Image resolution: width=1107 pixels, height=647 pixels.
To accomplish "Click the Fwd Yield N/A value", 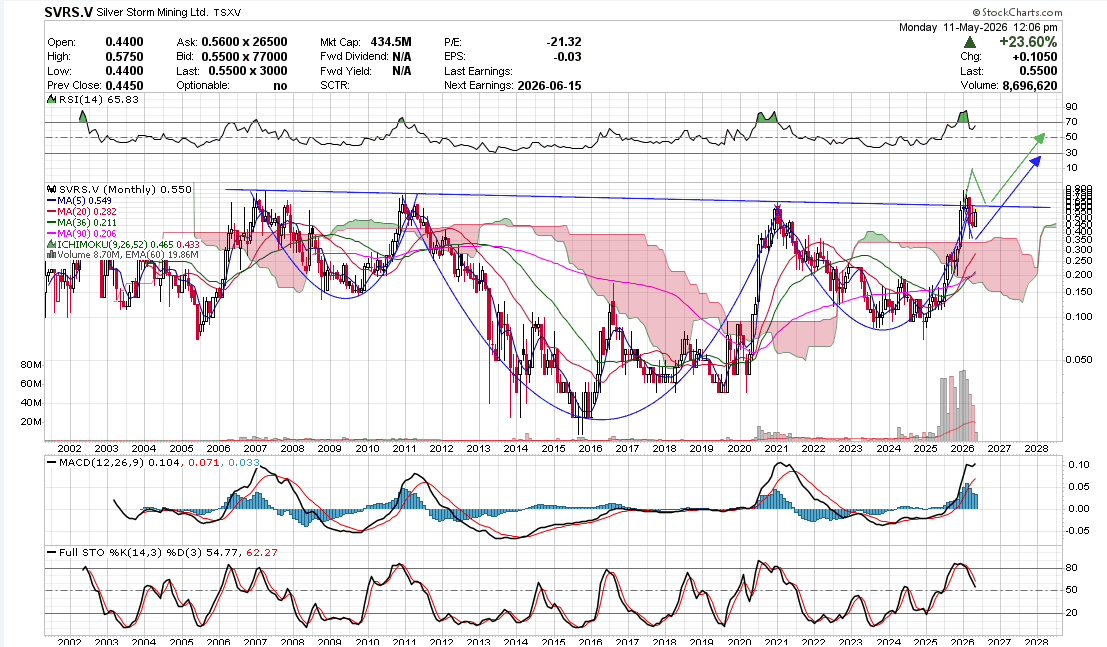I will click(x=402, y=71).
